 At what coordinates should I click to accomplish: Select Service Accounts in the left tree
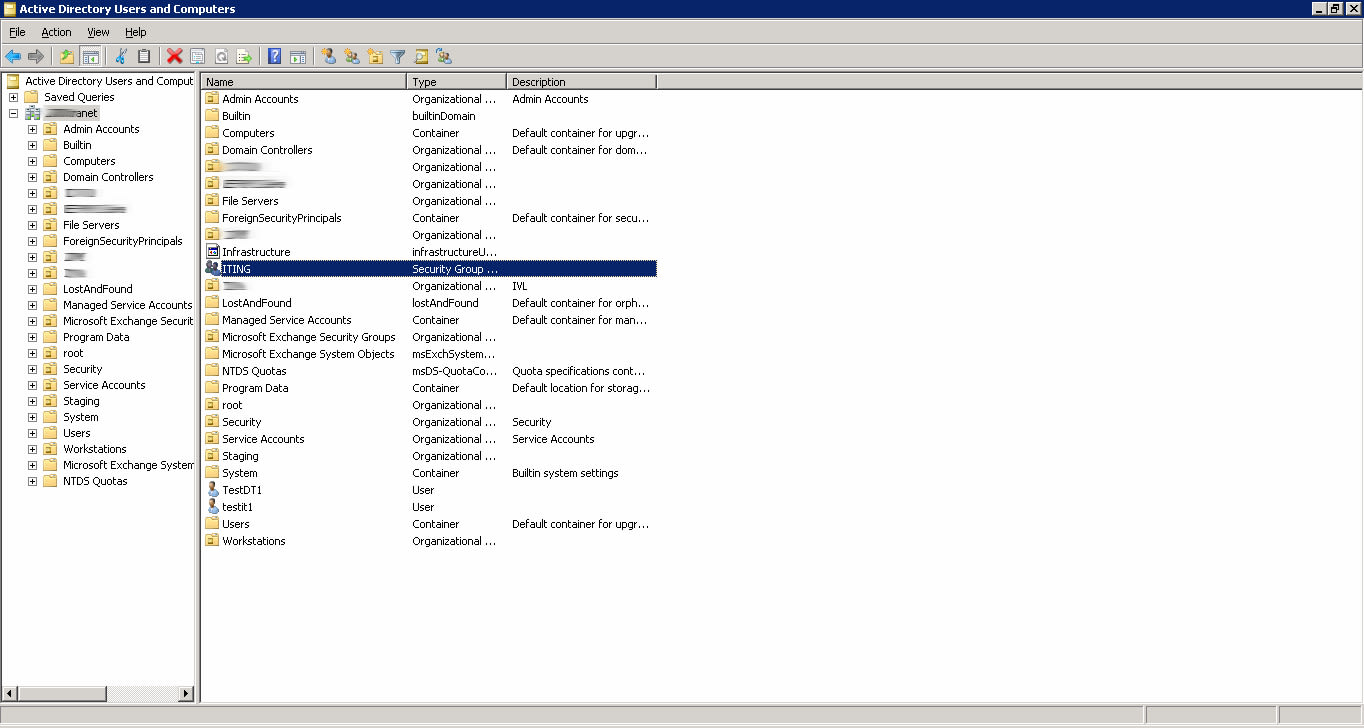(x=104, y=385)
